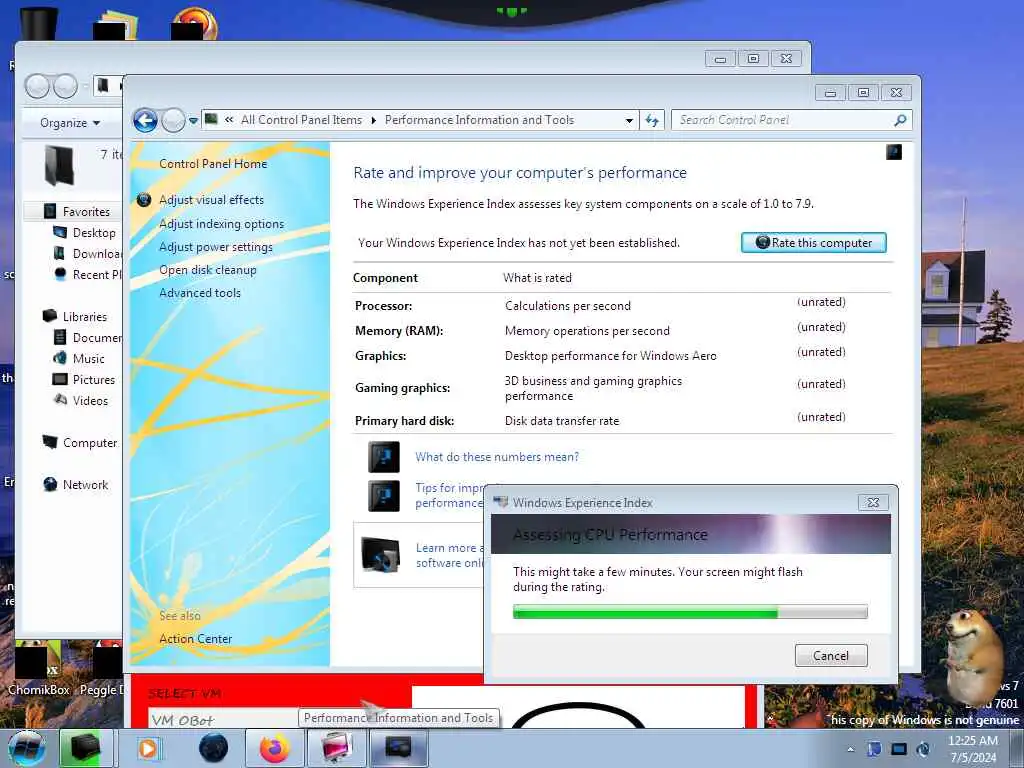The image size is (1024, 768).
Task: Open Firefox from the taskbar
Action: click(274, 748)
